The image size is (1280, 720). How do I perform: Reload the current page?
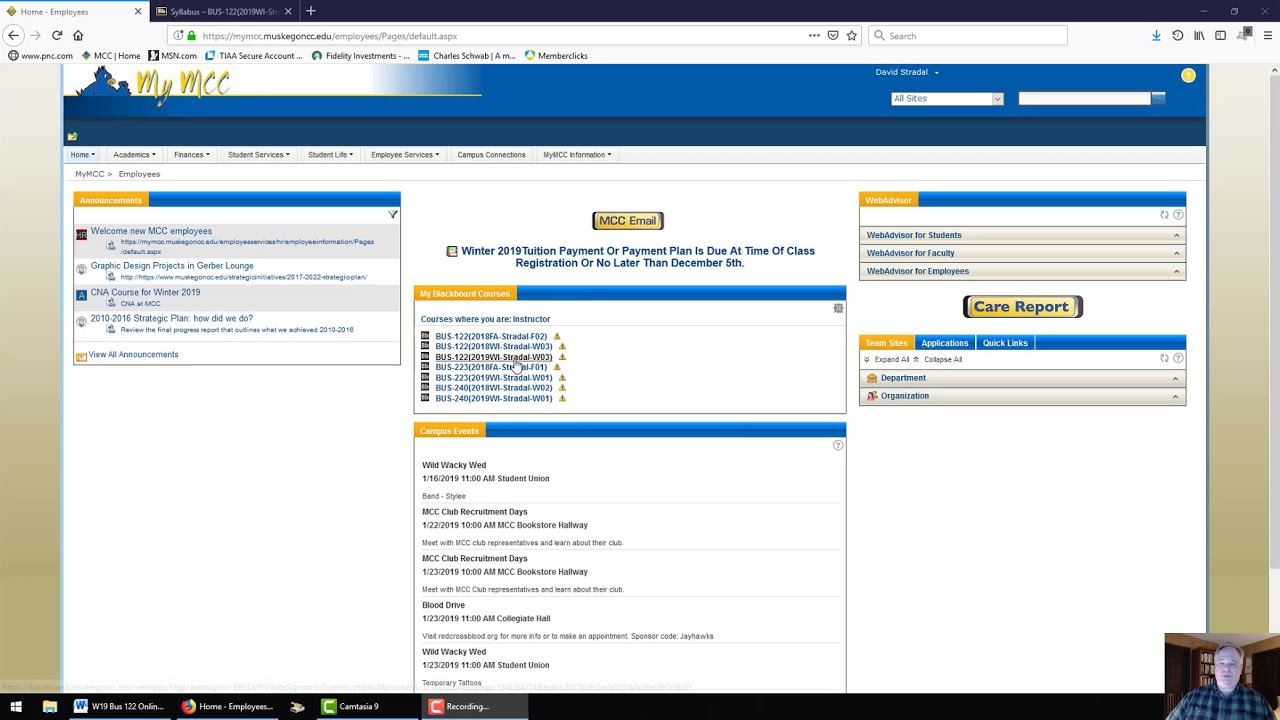tap(57, 35)
